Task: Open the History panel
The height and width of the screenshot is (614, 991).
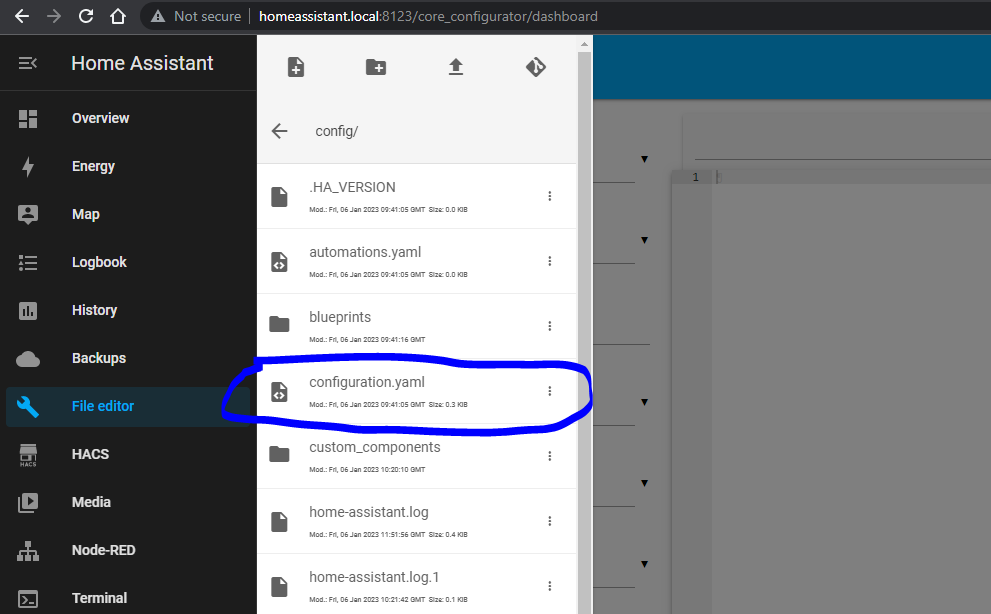Action: [128, 310]
